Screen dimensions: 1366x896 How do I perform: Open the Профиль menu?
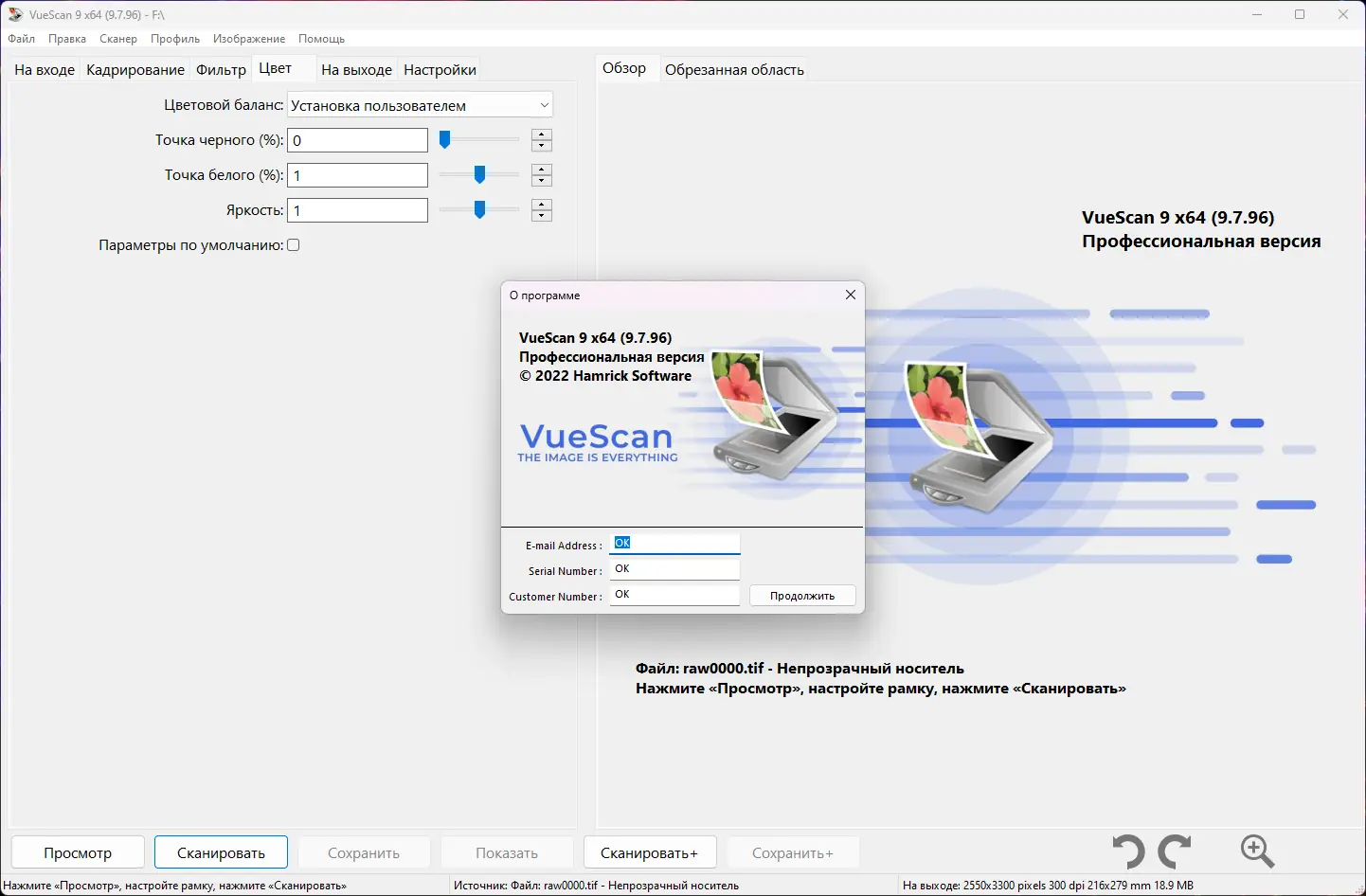[175, 39]
